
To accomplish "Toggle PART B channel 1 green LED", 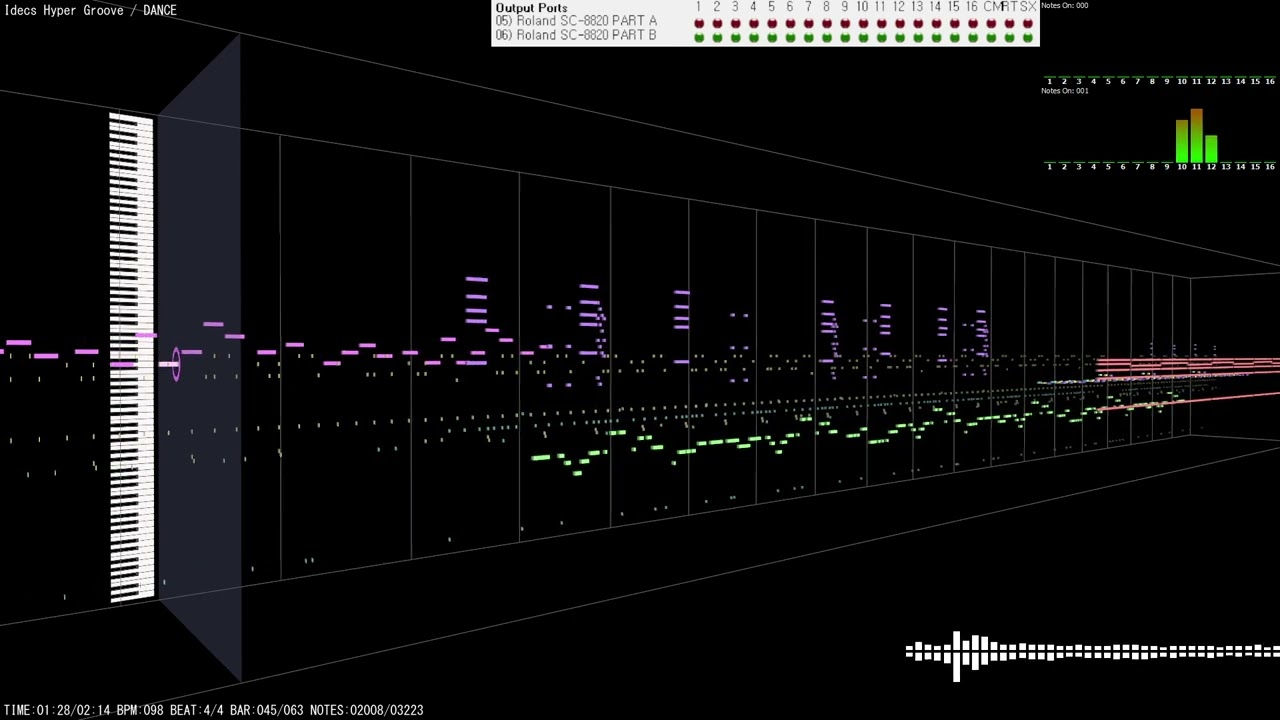I will pos(698,37).
